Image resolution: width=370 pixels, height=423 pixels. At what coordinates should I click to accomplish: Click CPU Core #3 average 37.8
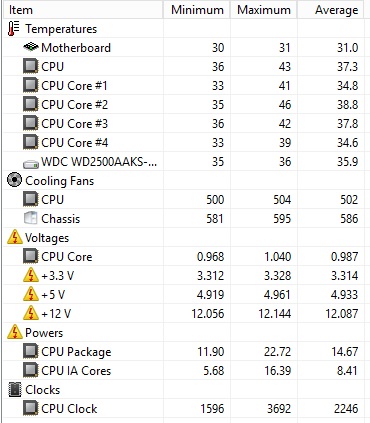tap(347, 124)
